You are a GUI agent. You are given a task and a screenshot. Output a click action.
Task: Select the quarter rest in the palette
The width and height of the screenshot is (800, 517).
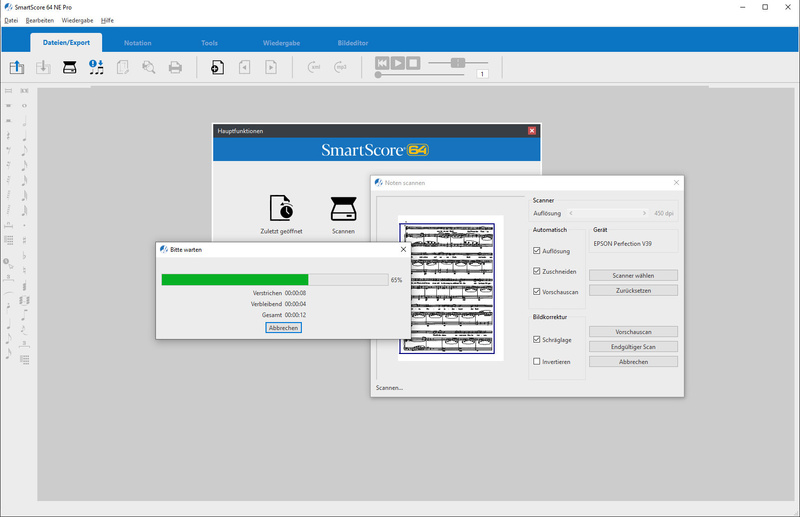[x=8, y=136]
